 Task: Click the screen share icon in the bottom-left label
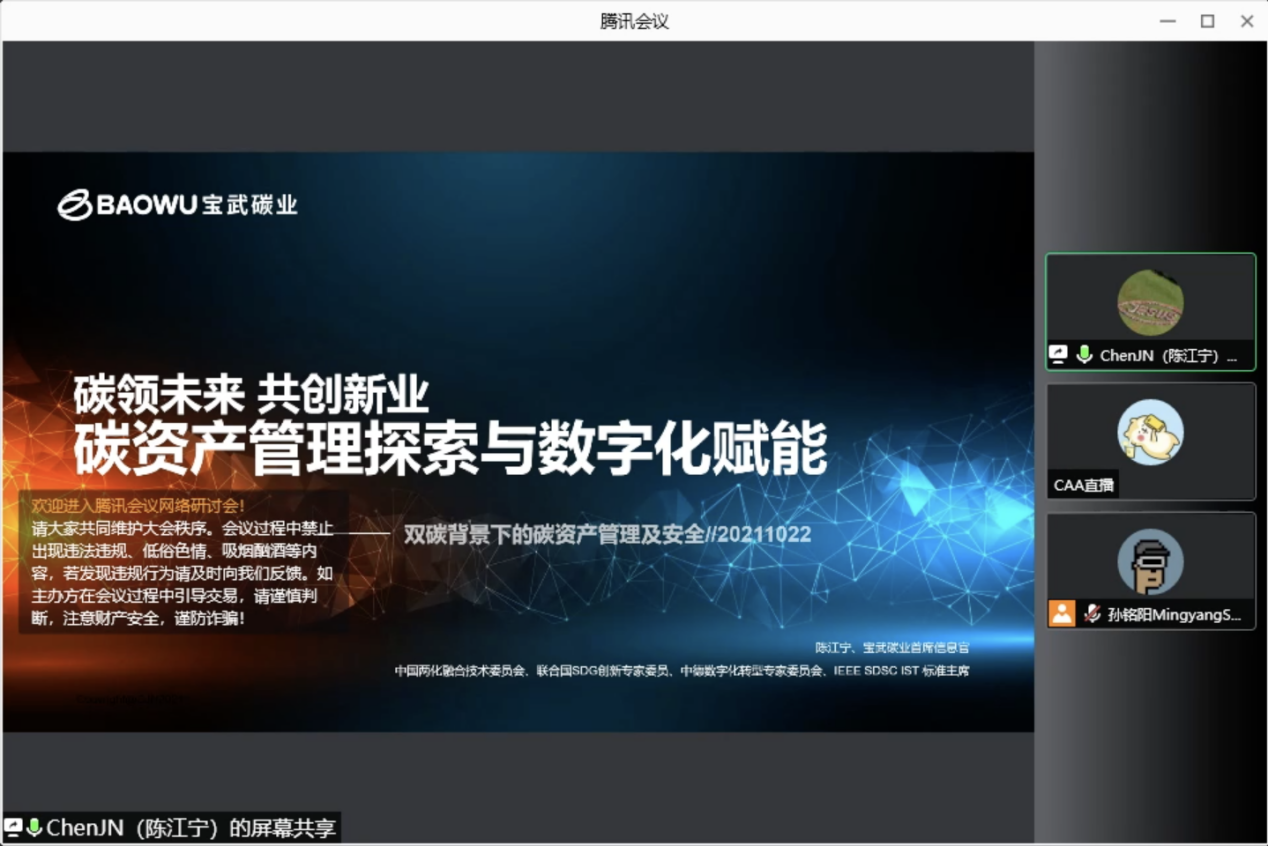(x=13, y=828)
